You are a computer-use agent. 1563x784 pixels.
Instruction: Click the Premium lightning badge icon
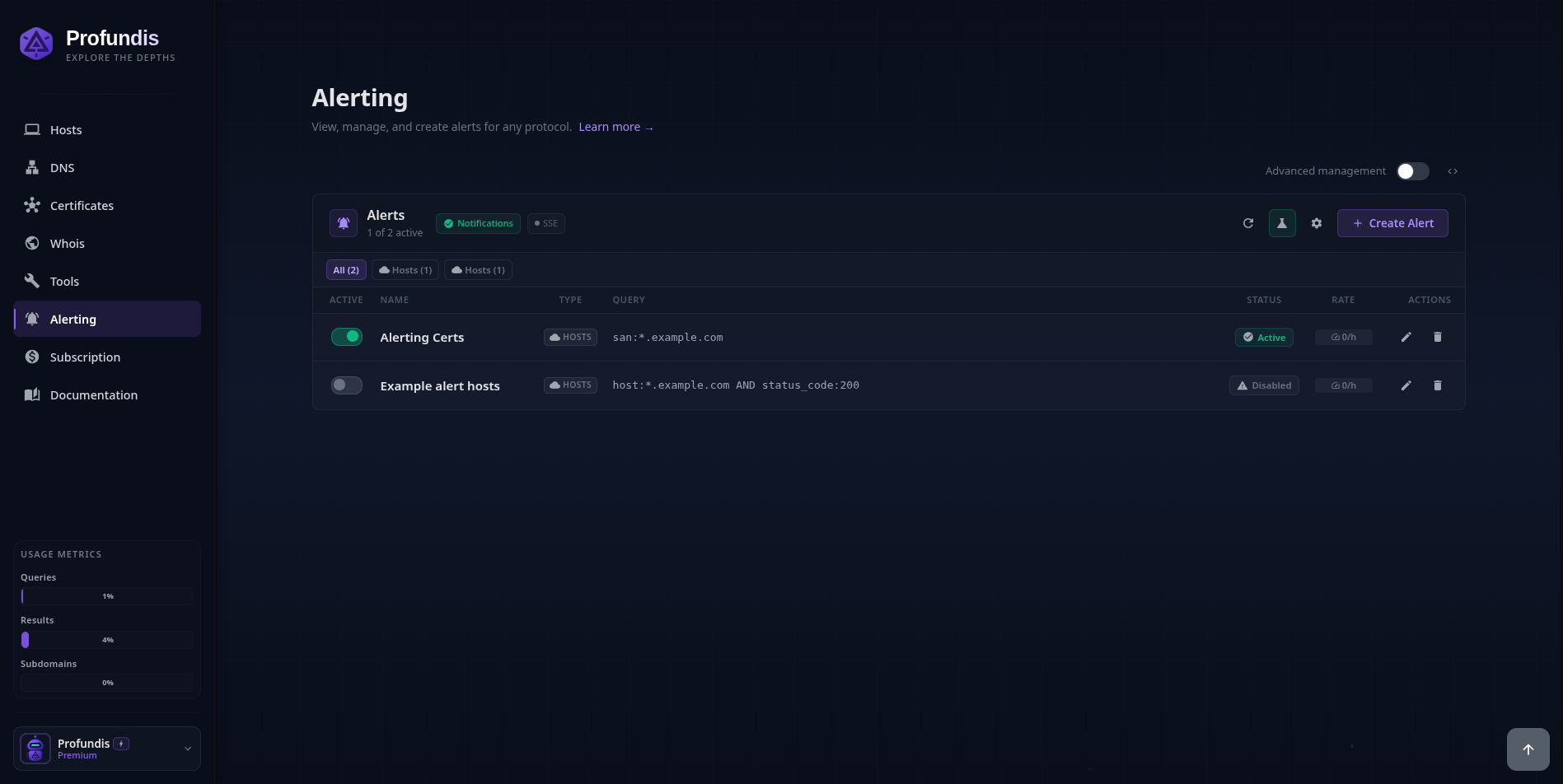click(x=121, y=744)
